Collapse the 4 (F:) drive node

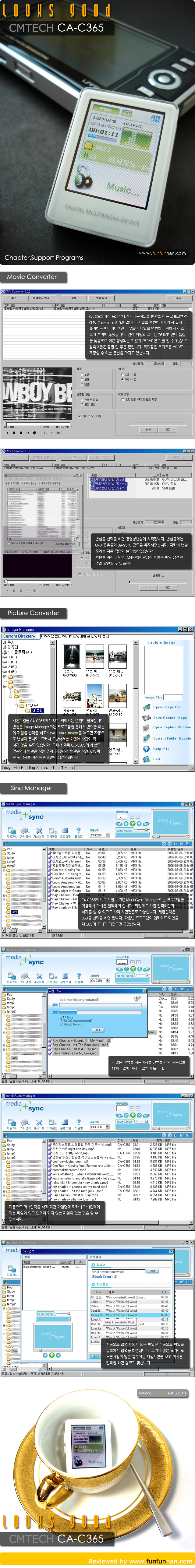tap(5, 672)
